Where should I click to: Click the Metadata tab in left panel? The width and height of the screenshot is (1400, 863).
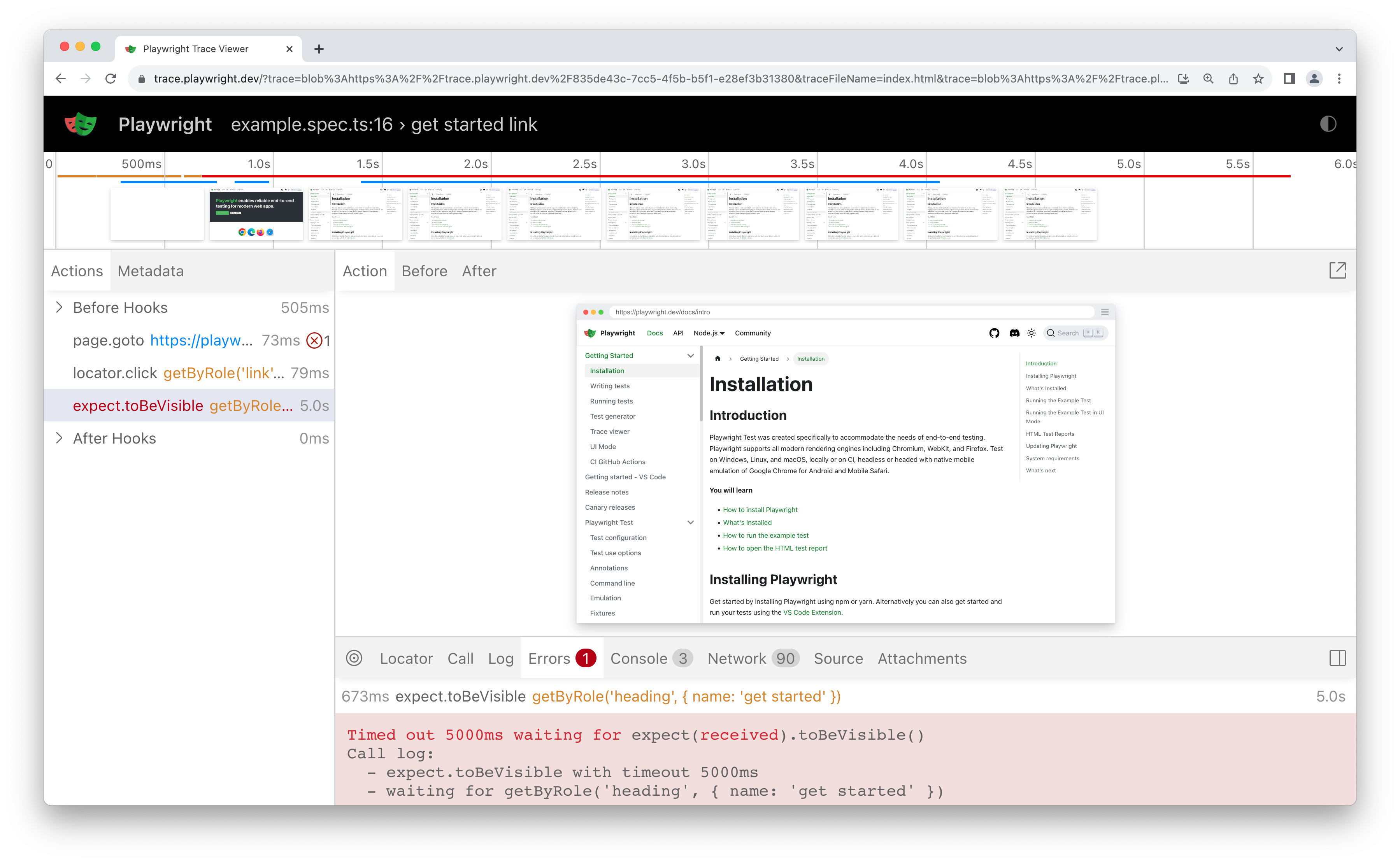click(x=150, y=271)
